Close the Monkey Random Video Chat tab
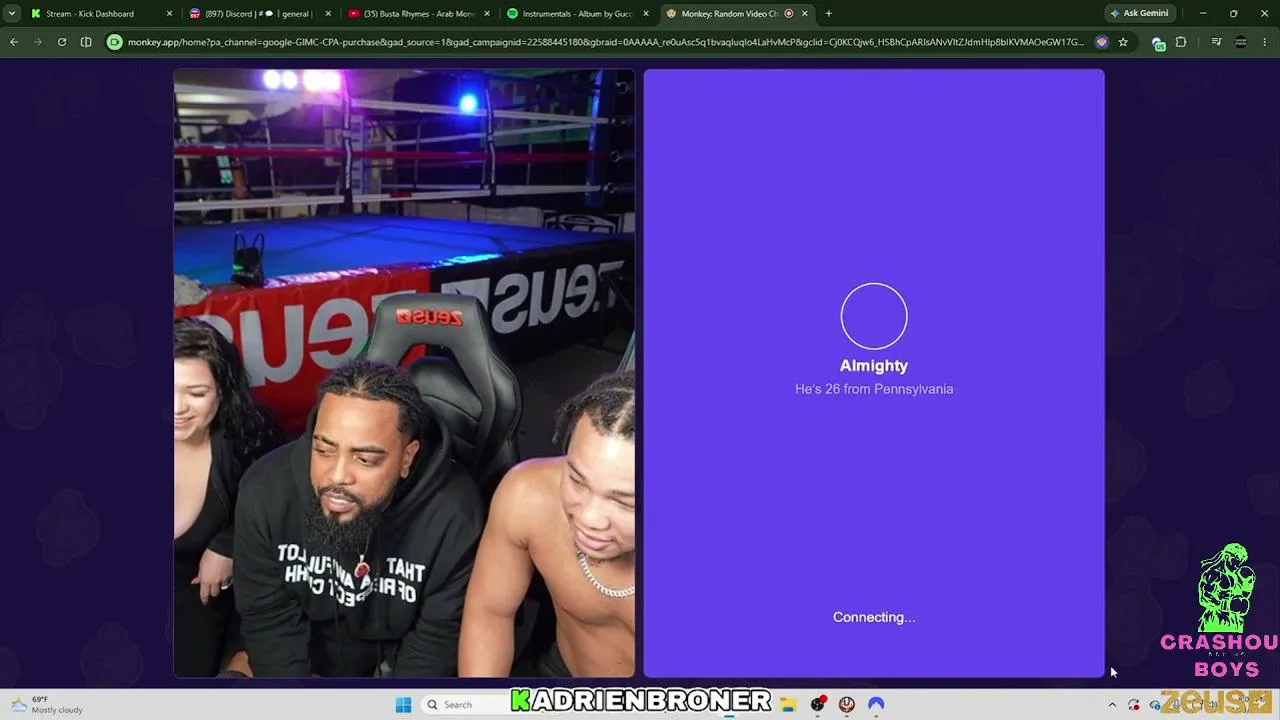Screen dimensions: 1280x720 tap(805, 14)
